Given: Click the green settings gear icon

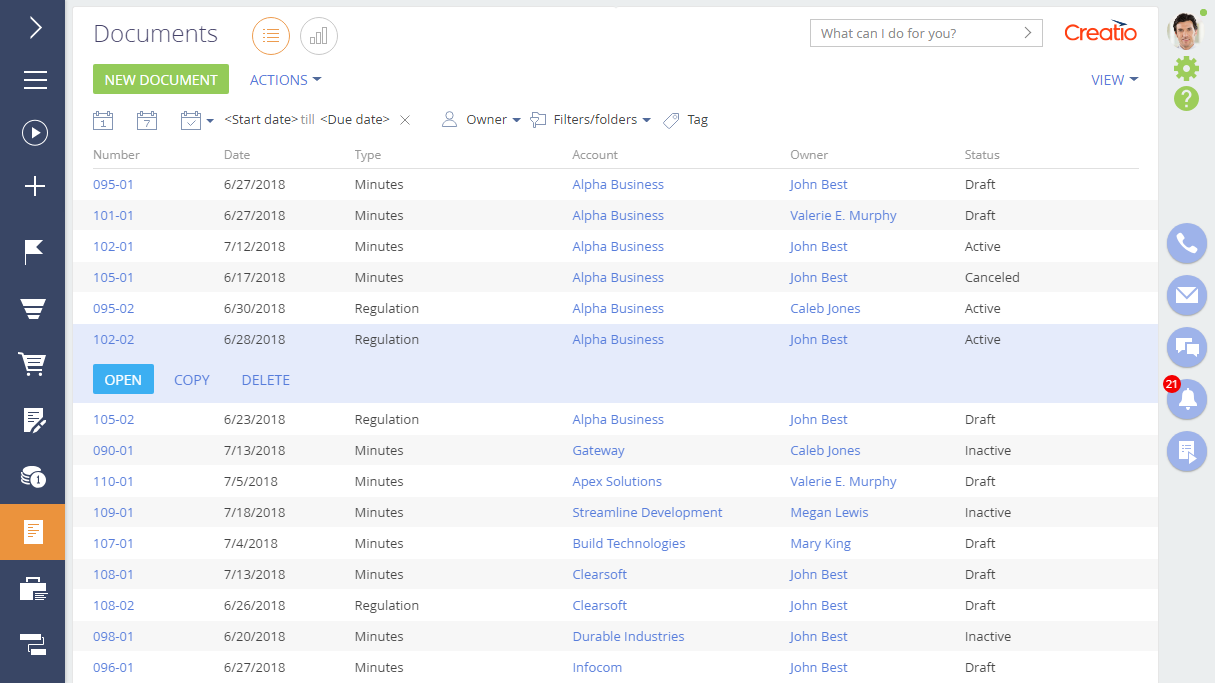Looking at the screenshot, I should 1186,68.
